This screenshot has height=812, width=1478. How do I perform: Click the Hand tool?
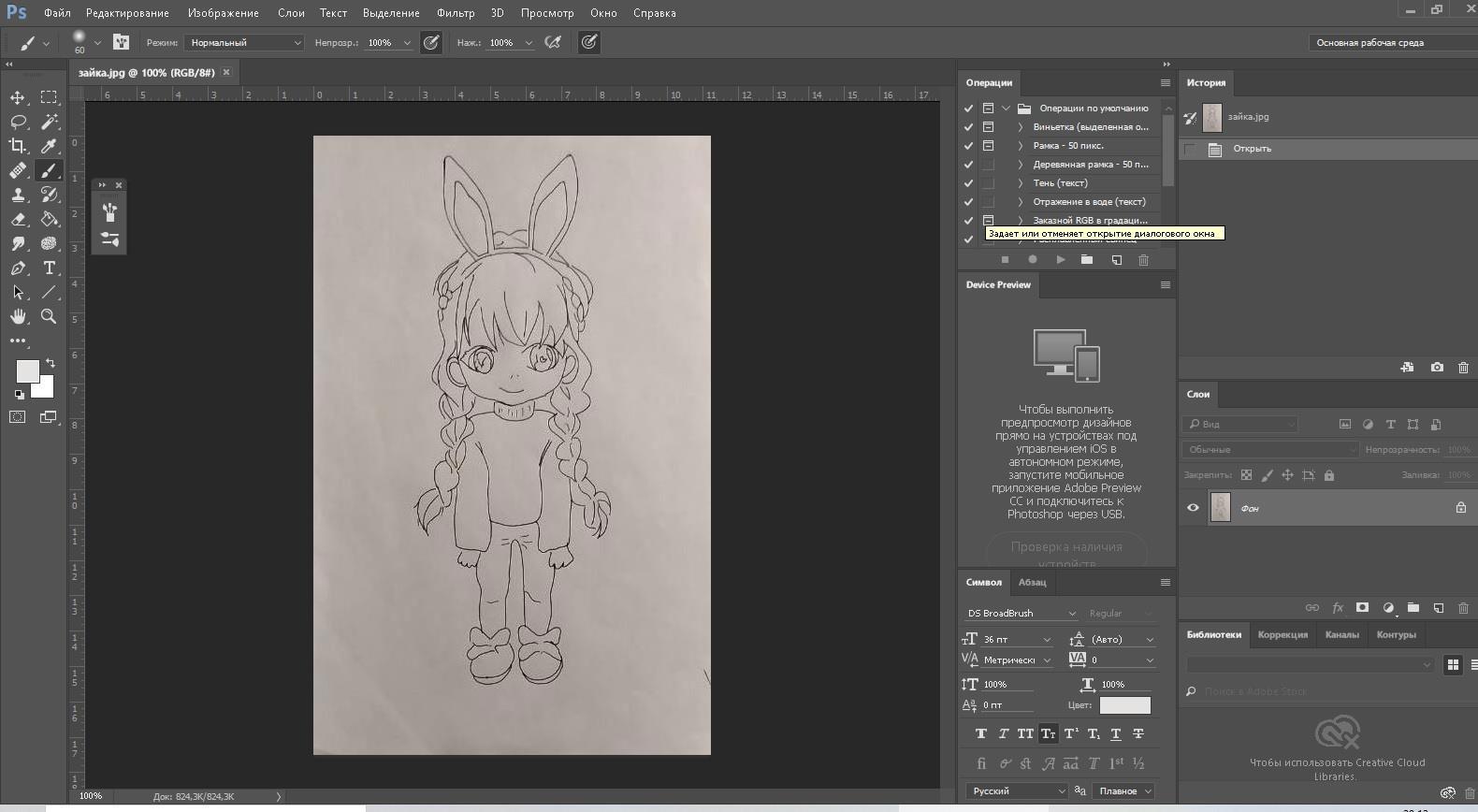click(x=18, y=316)
